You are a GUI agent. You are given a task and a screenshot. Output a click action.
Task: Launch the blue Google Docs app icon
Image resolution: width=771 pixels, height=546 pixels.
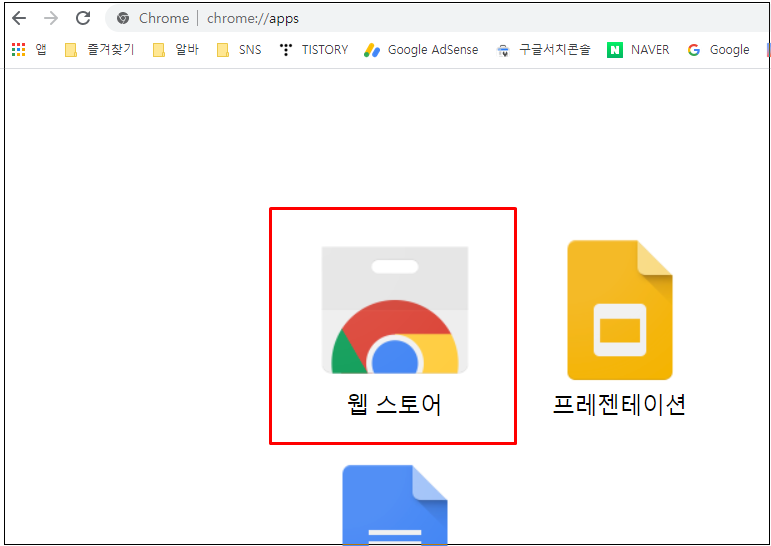pos(395,505)
